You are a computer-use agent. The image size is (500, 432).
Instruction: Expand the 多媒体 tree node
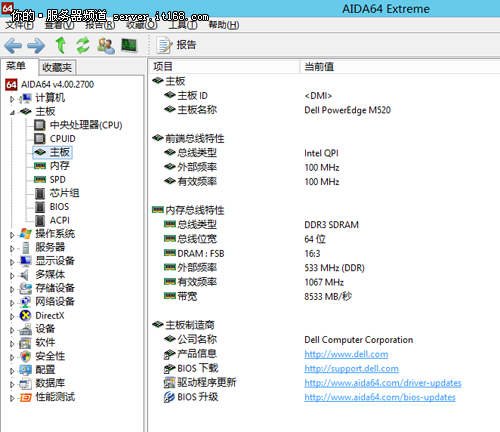coord(12,276)
